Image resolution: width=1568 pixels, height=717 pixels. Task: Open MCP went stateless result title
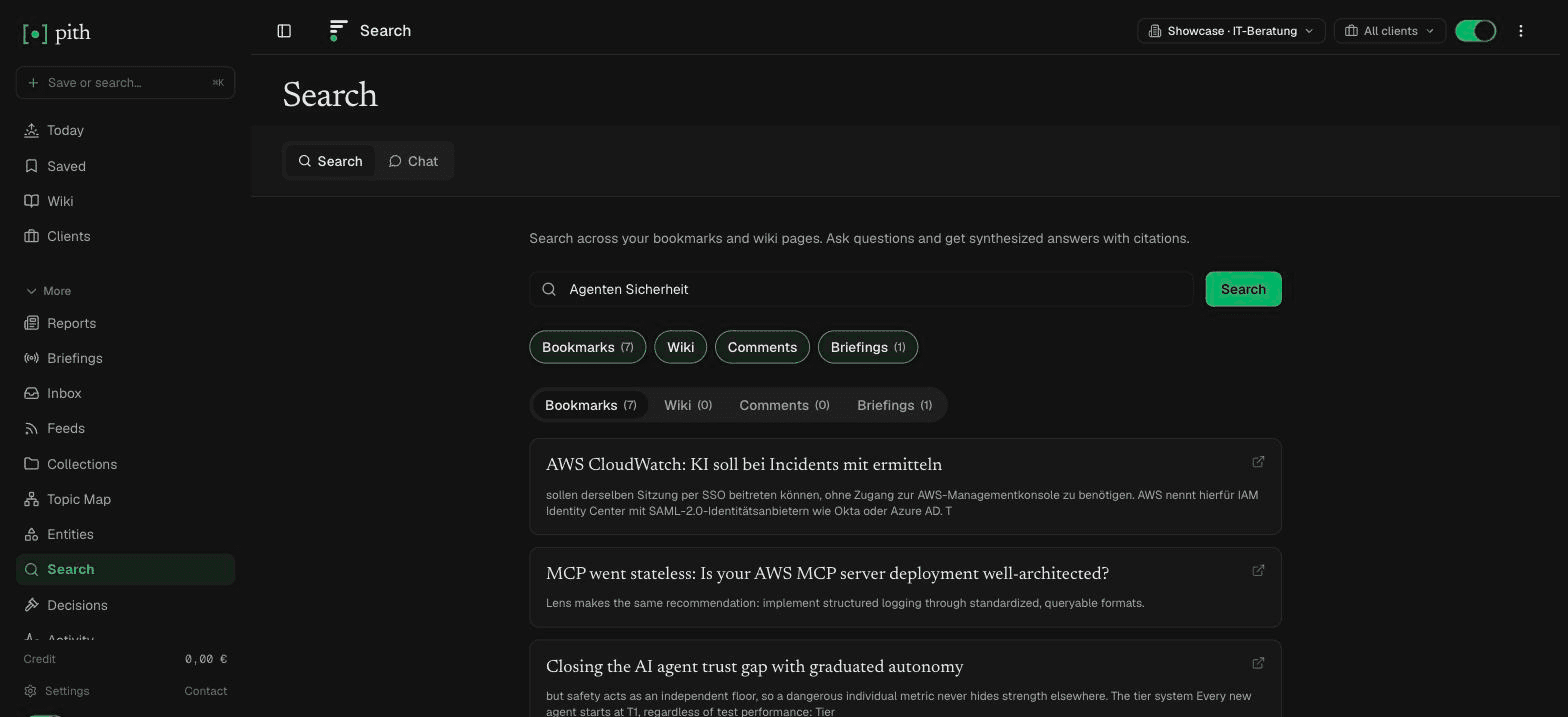tap(827, 574)
